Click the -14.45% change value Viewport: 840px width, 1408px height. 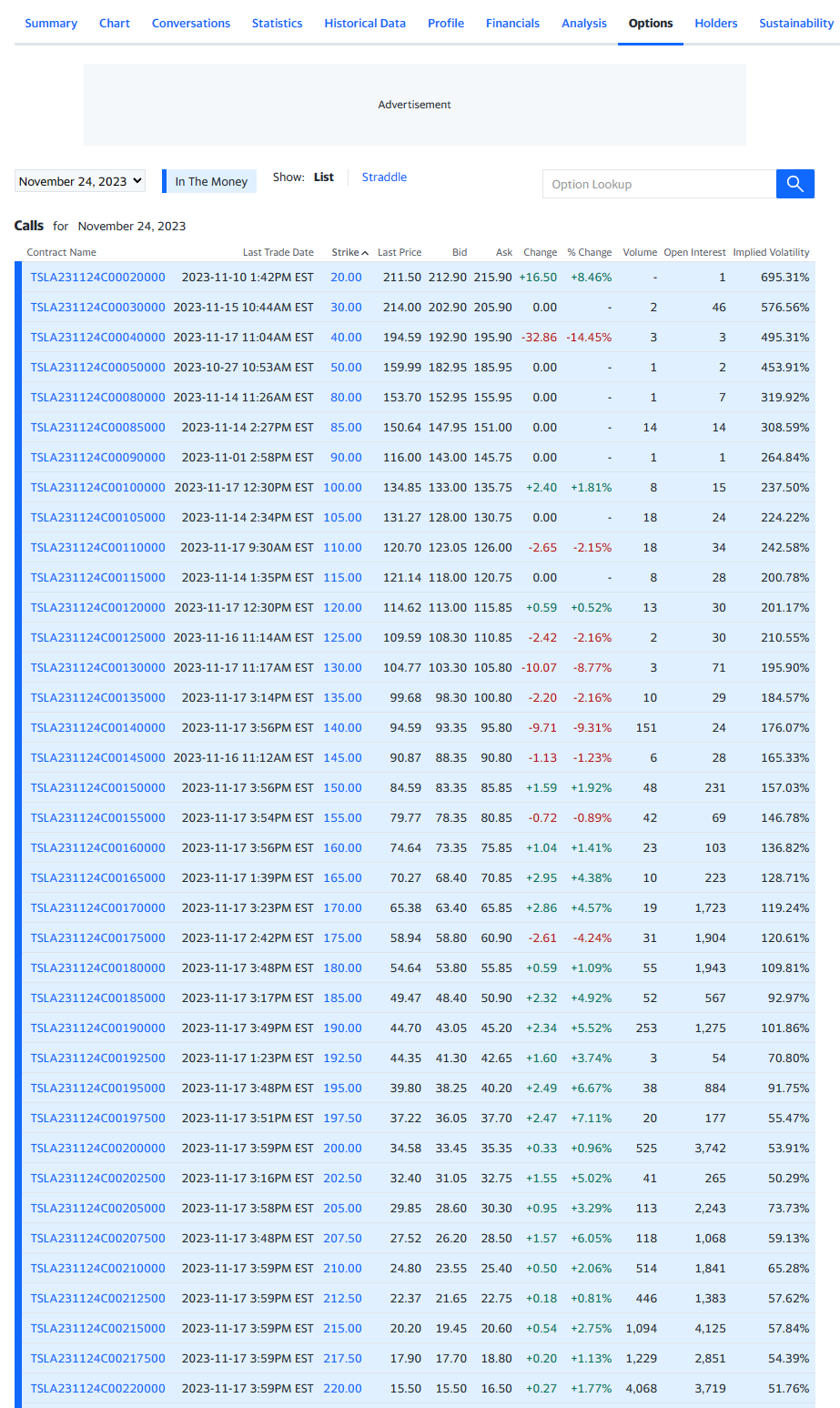tap(589, 337)
